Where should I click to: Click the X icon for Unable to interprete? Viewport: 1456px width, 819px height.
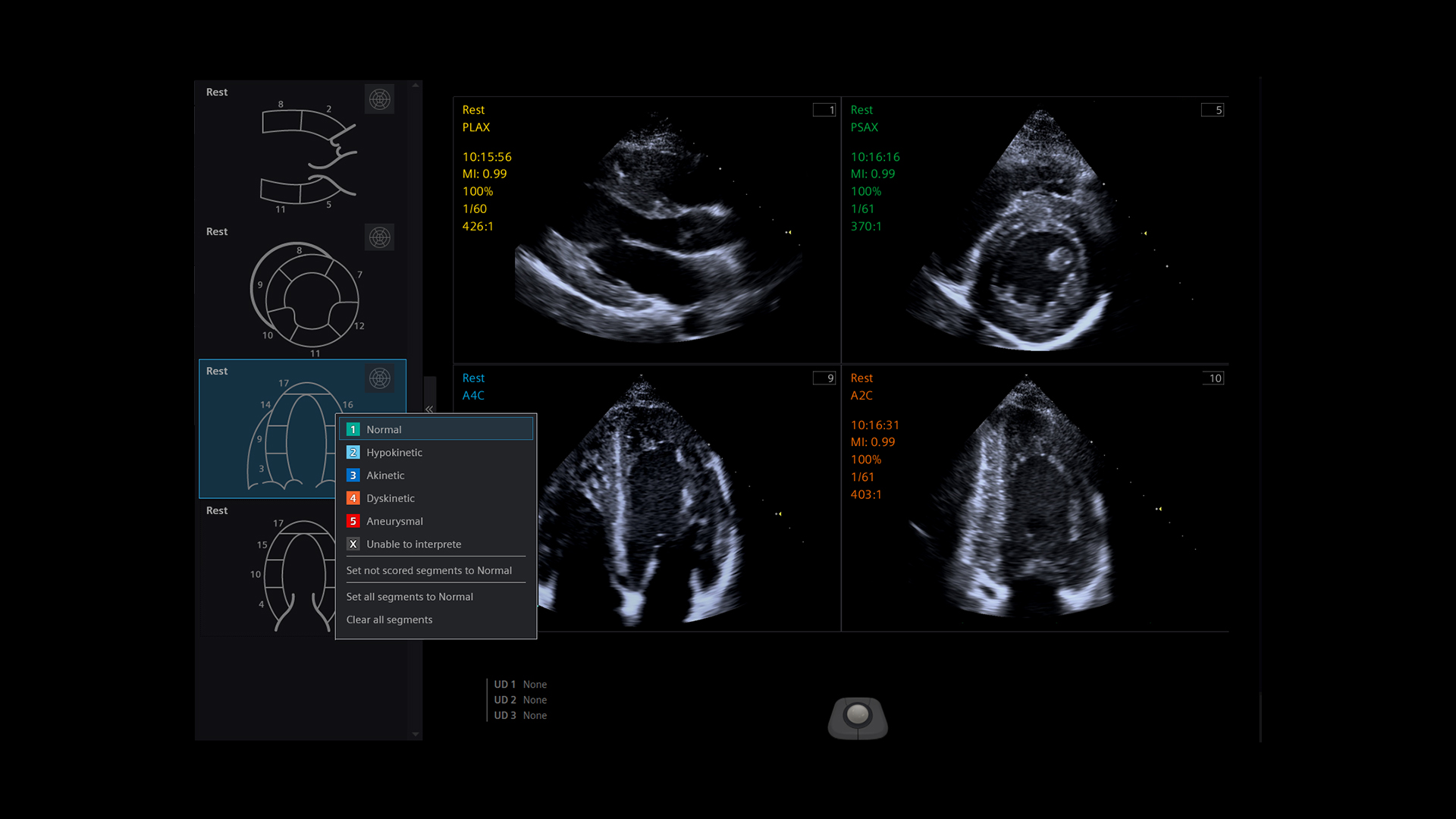353,544
